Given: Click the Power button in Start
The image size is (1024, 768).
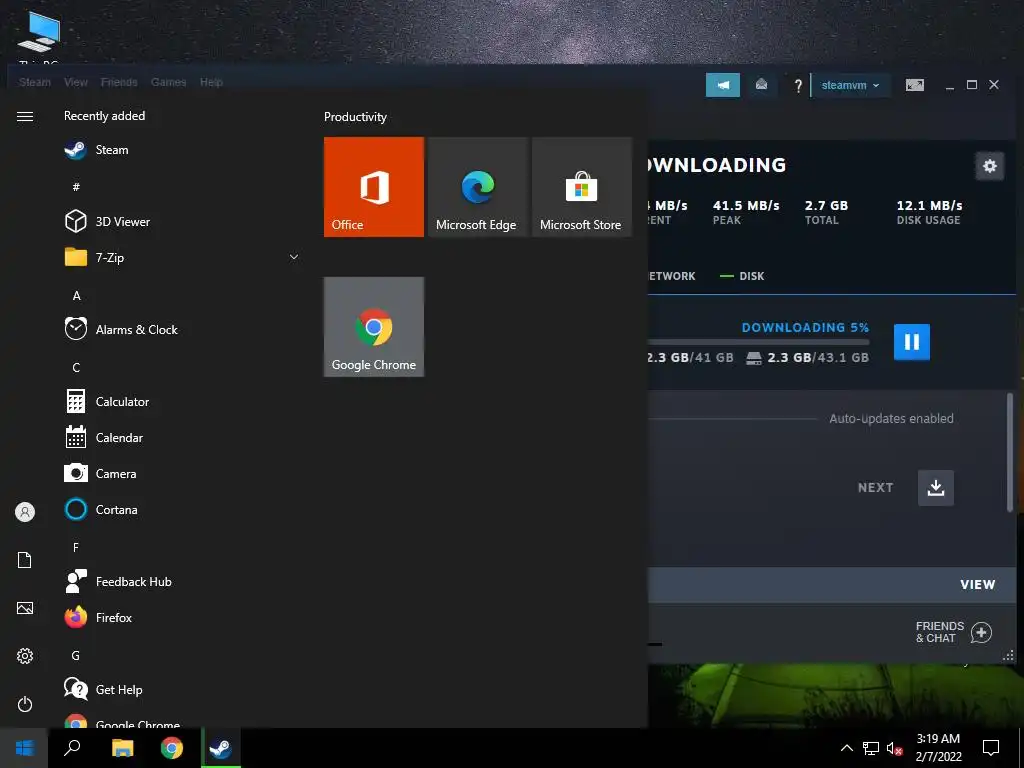Looking at the screenshot, I should 25,704.
